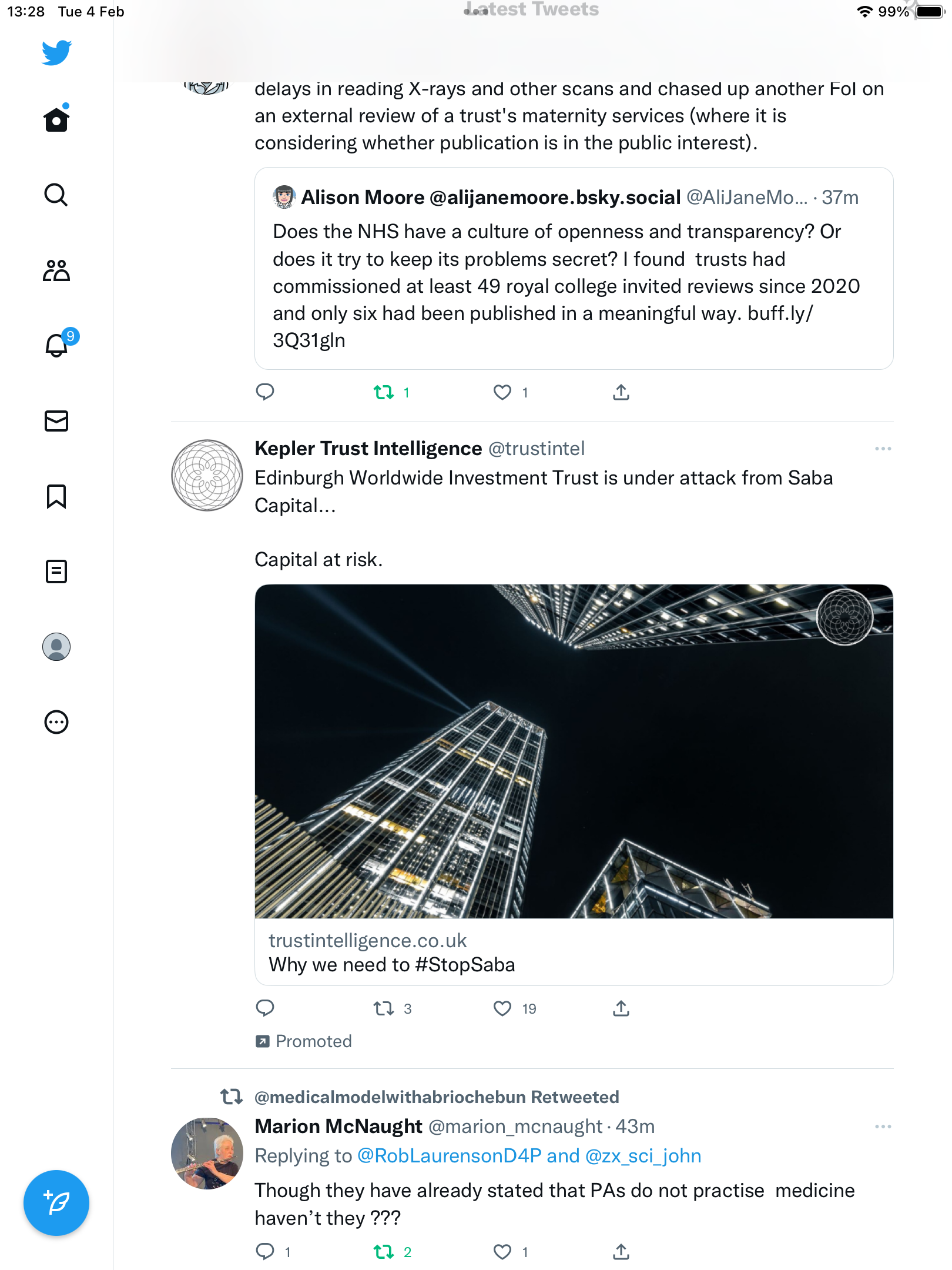
Task: Open the Bookmarks icon in sidebar
Action: pyautogui.click(x=56, y=496)
